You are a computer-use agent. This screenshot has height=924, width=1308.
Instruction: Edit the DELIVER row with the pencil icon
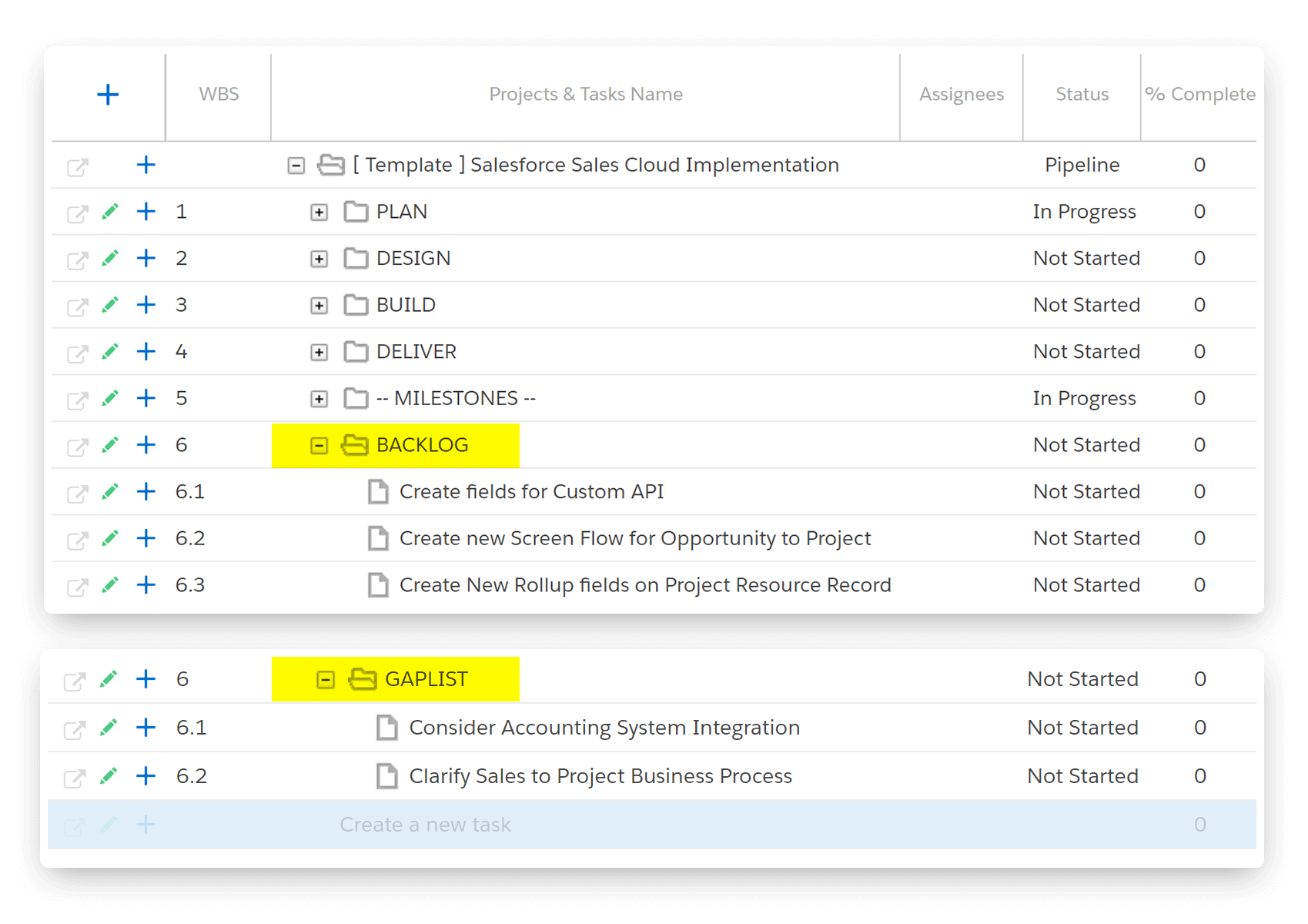(110, 353)
